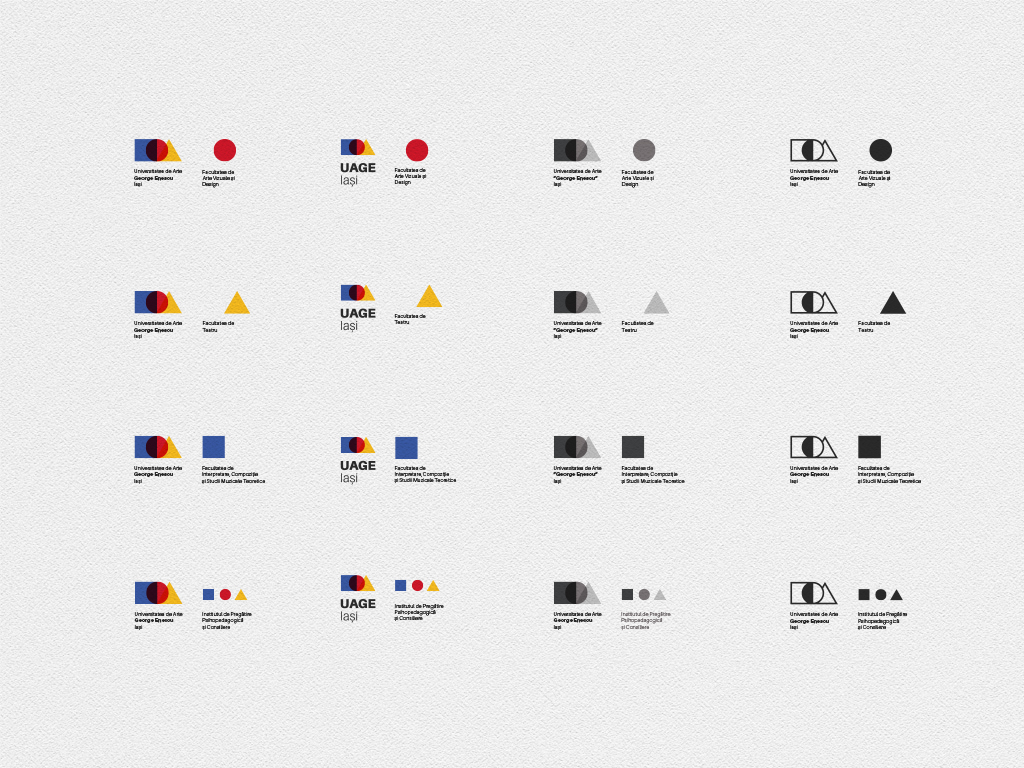The width and height of the screenshot is (1024, 768).
Task: Click the colored full-name university logo beside the red circle
Action: coord(158,150)
